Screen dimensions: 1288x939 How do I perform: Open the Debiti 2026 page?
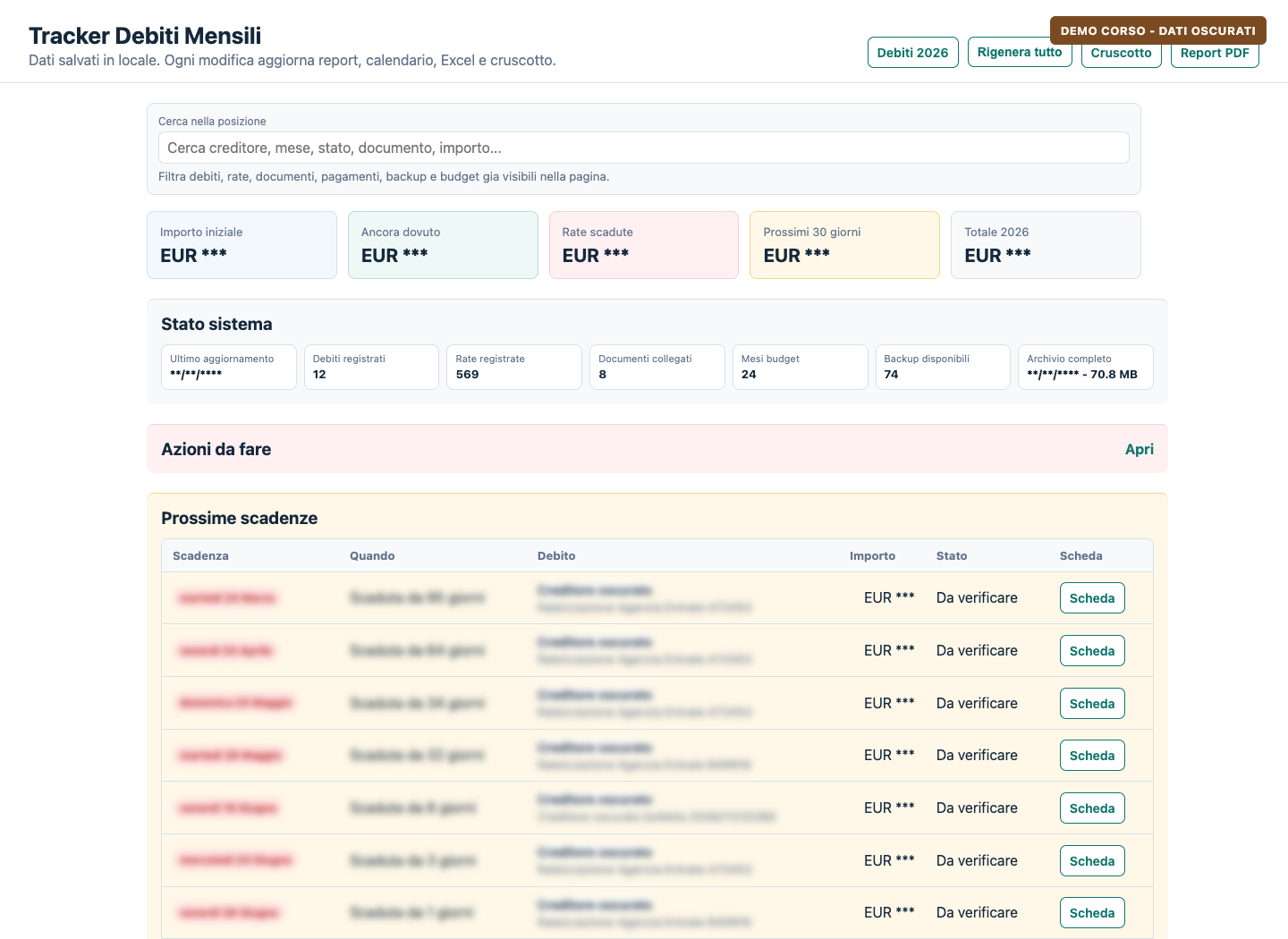[912, 53]
